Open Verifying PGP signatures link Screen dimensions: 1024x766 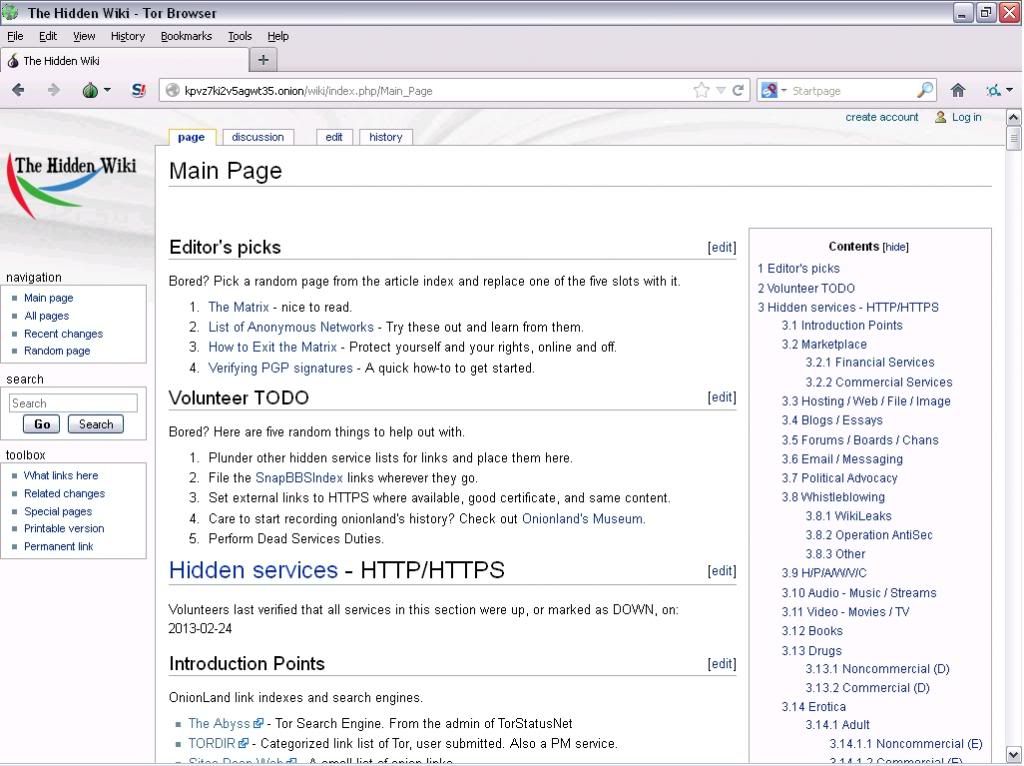280,368
